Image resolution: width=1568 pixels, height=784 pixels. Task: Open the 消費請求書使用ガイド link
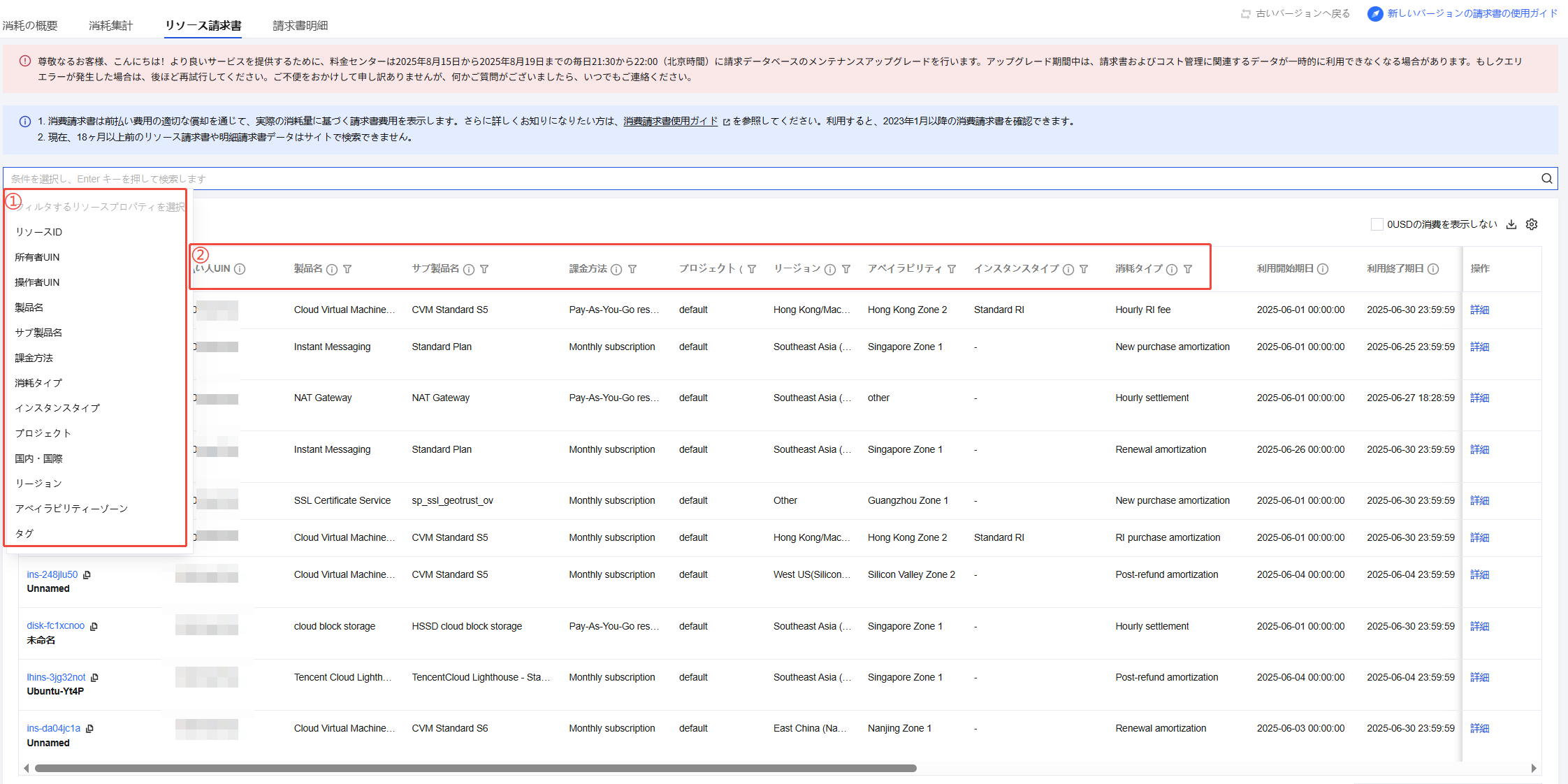[x=670, y=122]
